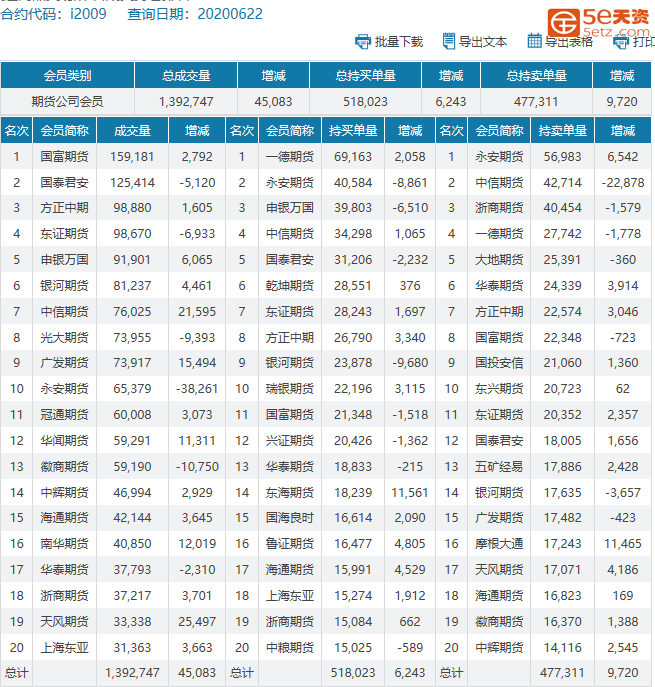The height and width of the screenshot is (687, 655).
Task: Click short change value 11,465
Action: (623, 544)
